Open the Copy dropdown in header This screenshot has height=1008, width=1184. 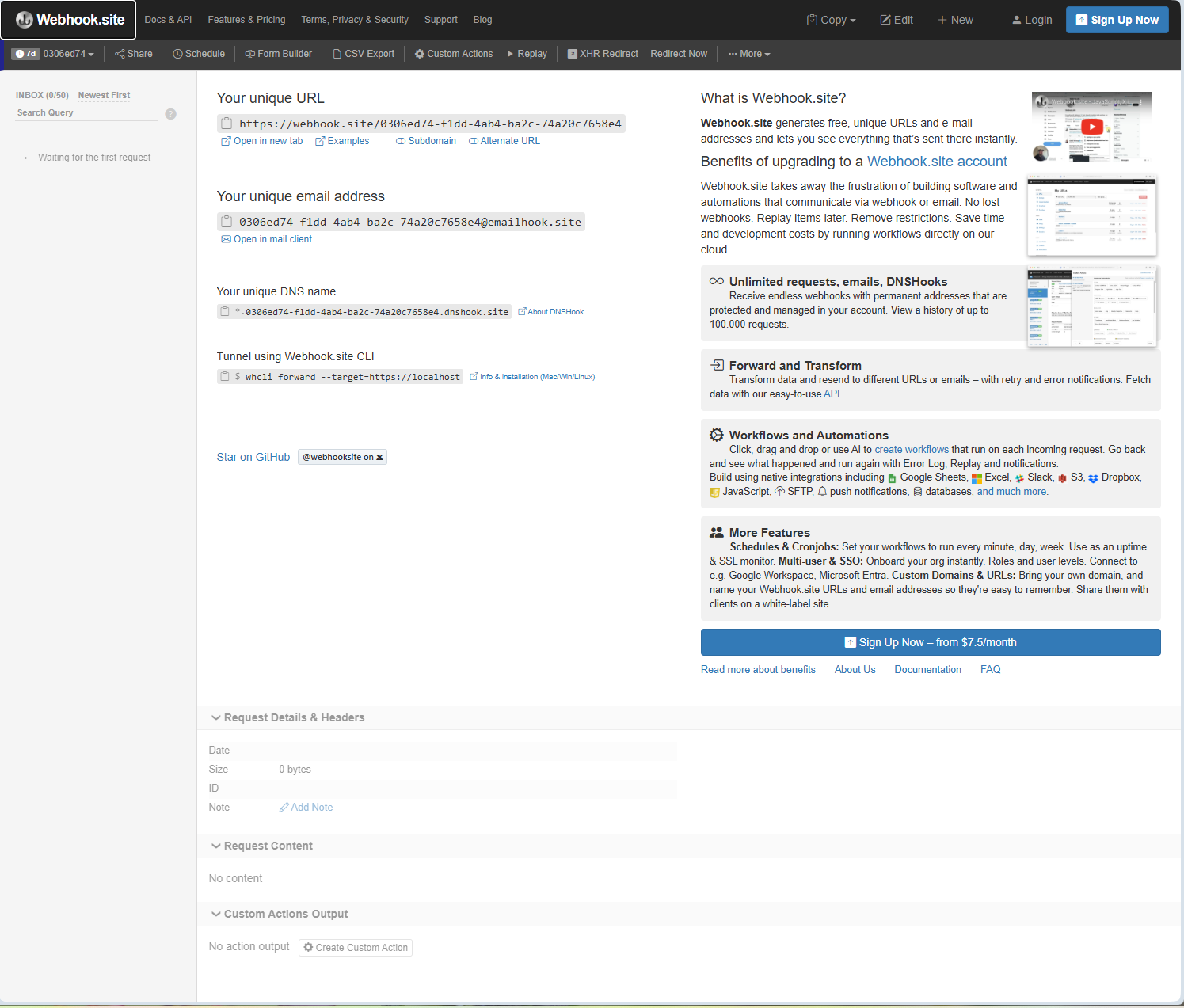[x=831, y=20]
